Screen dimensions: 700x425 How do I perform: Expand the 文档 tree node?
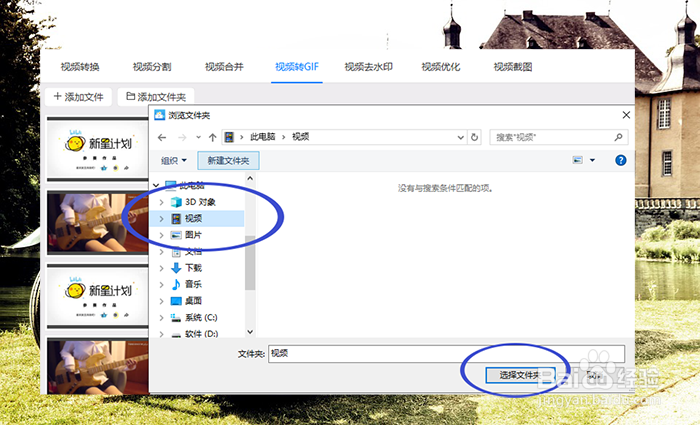(x=162, y=252)
